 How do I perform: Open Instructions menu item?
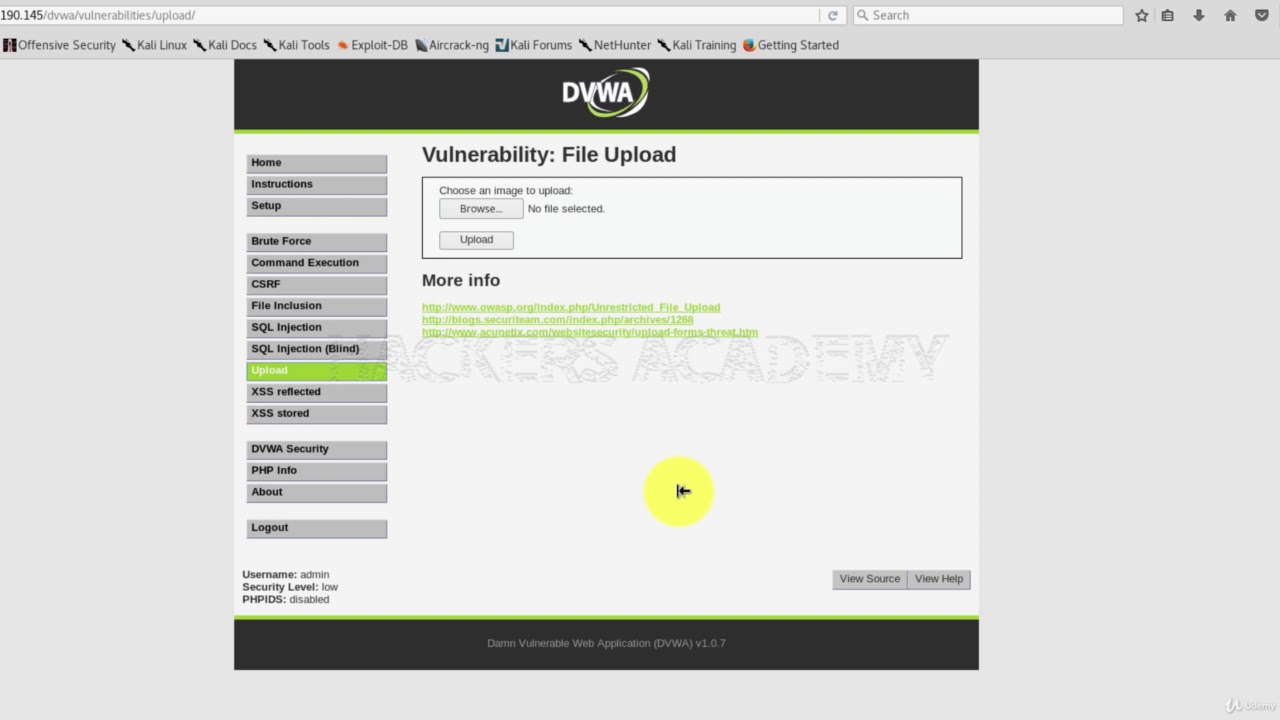pyautogui.click(x=316, y=185)
